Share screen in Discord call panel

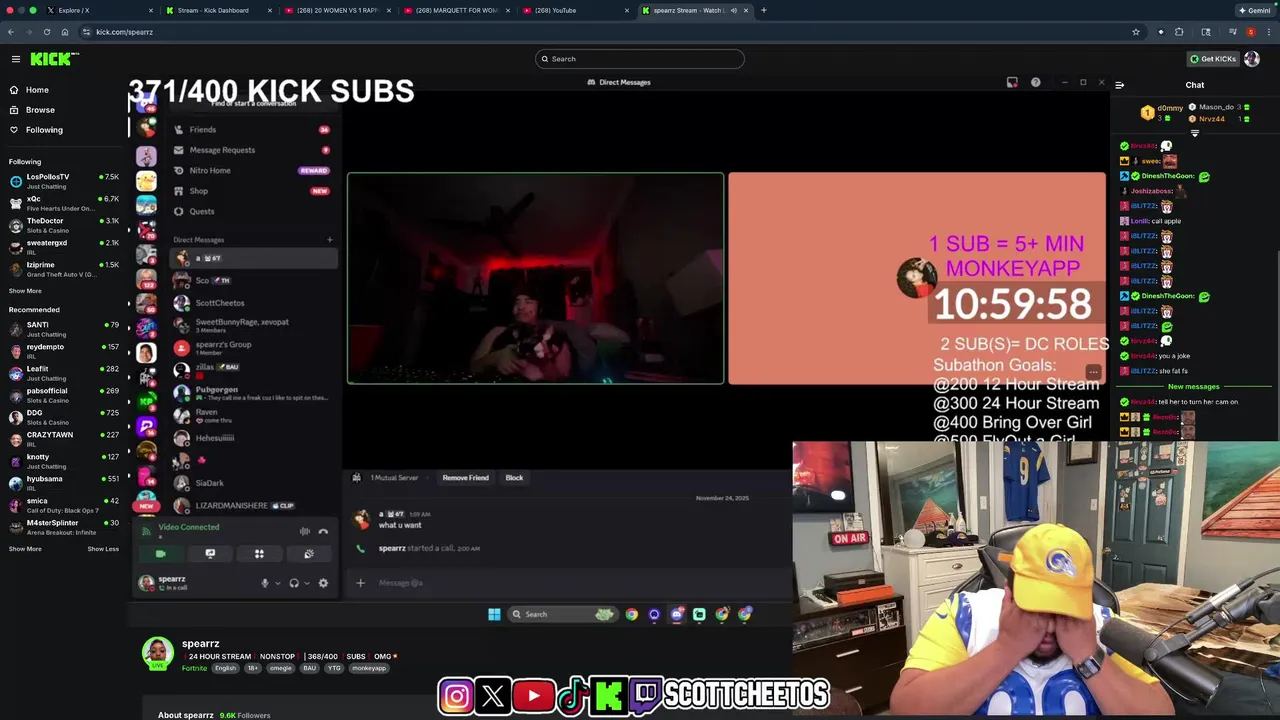coord(210,554)
